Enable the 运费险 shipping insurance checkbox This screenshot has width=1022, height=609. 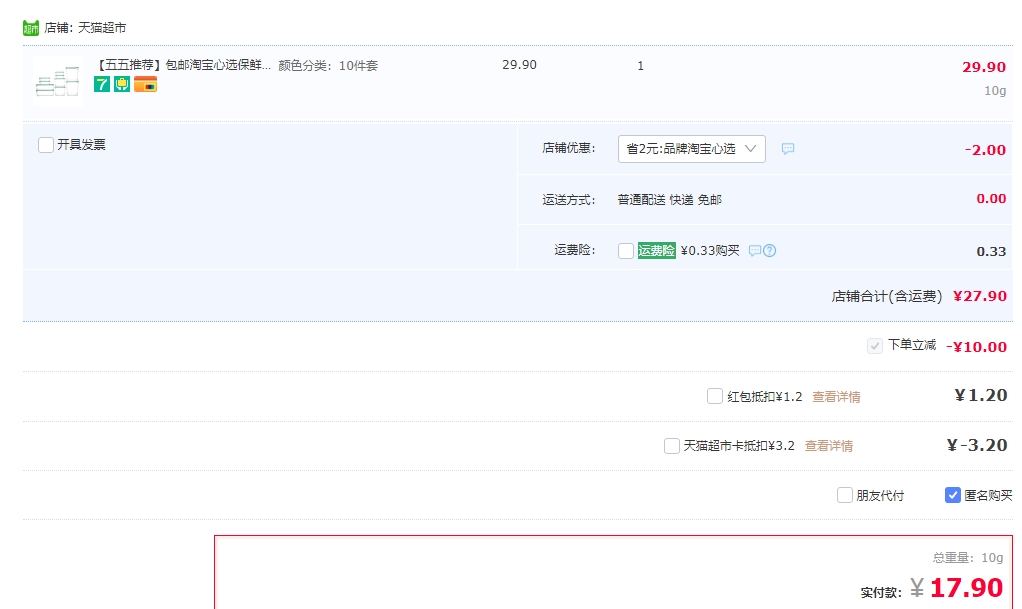tap(626, 251)
